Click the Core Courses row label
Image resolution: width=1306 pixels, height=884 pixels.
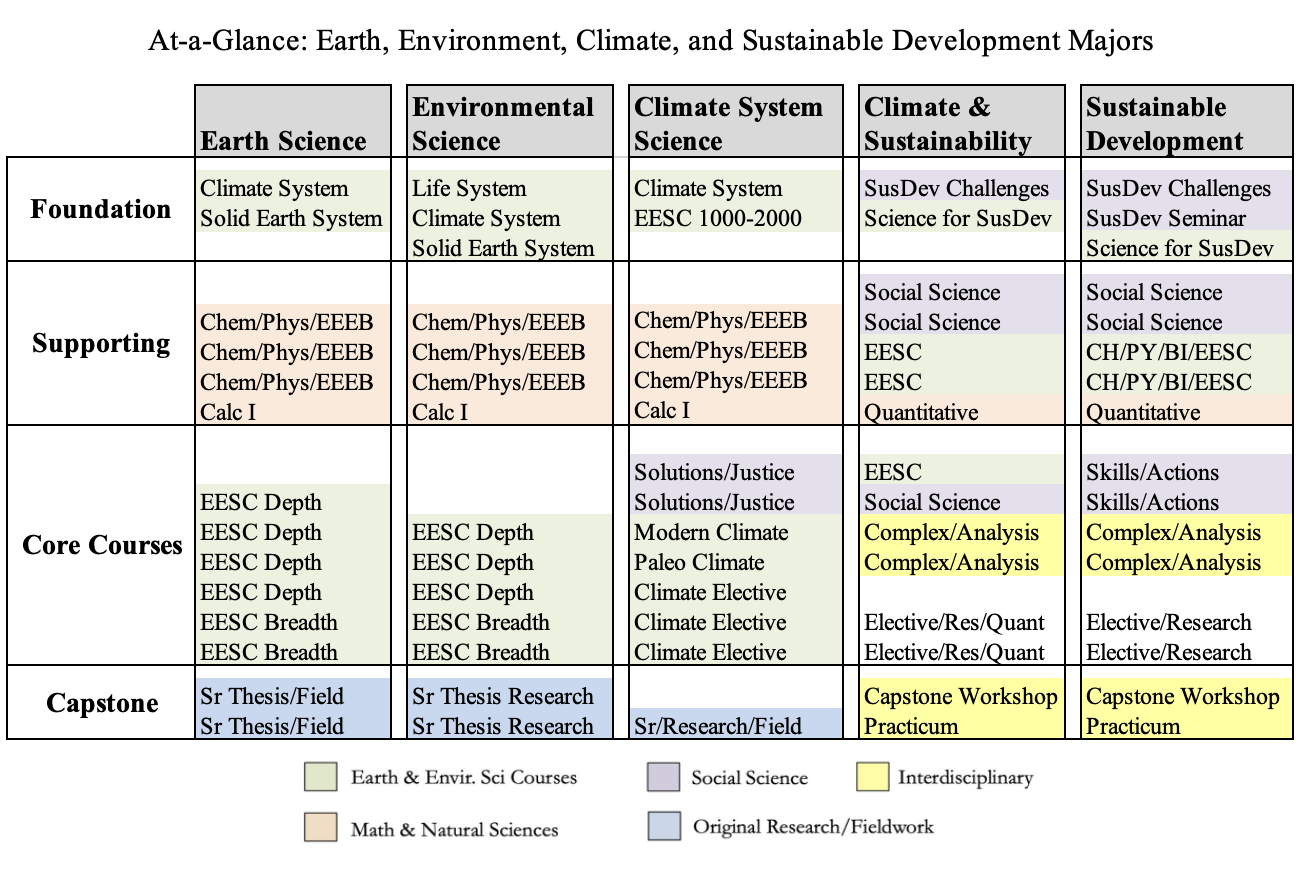tap(102, 546)
